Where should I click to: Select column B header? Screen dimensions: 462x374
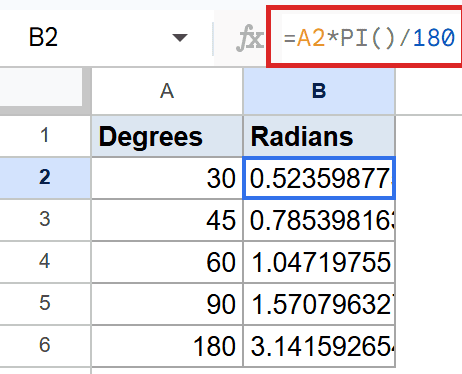click(x=319, y=91)
